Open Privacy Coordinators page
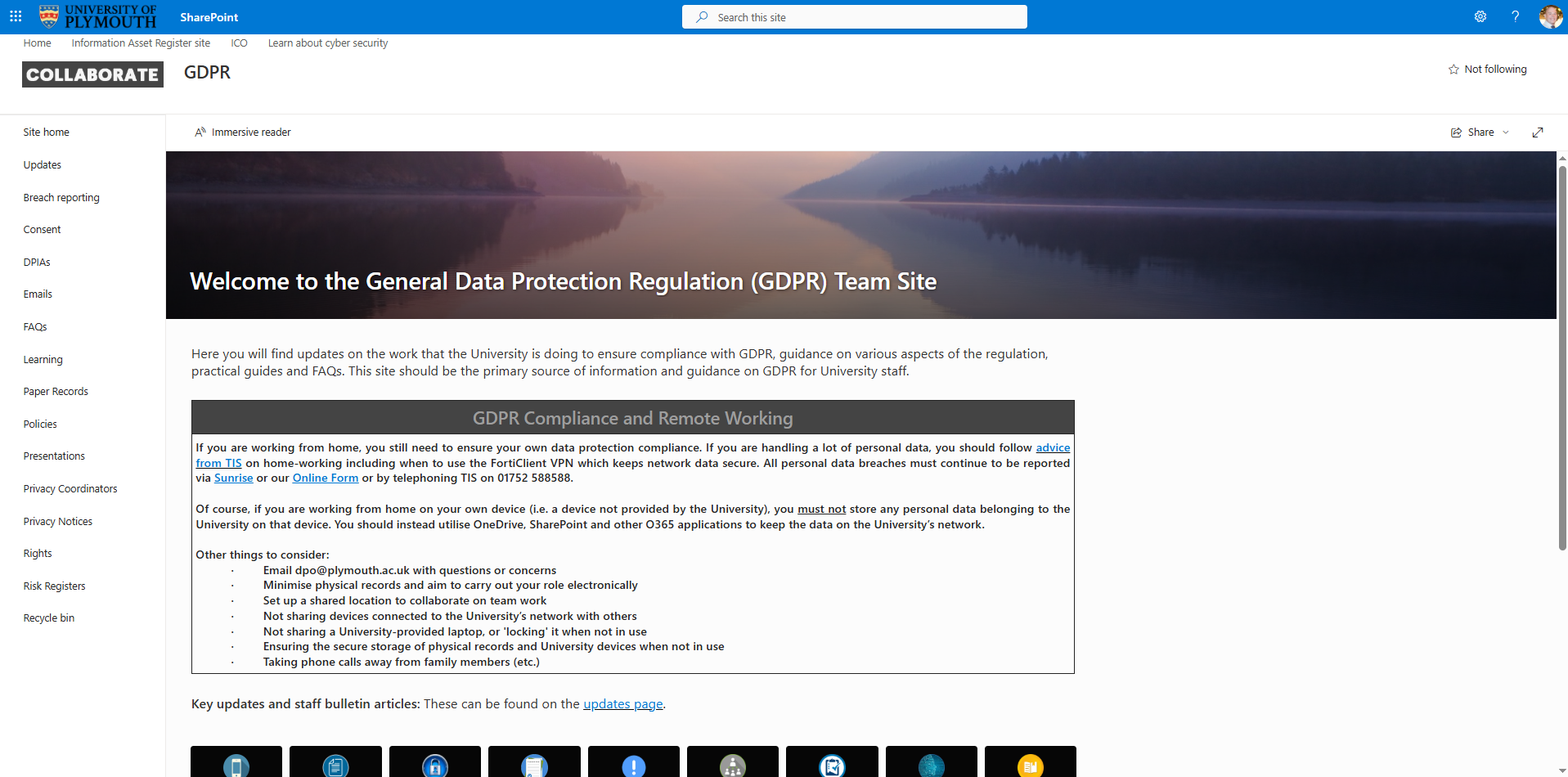Viewport: 1568px width, 777px height. click(x=70, y=489)
